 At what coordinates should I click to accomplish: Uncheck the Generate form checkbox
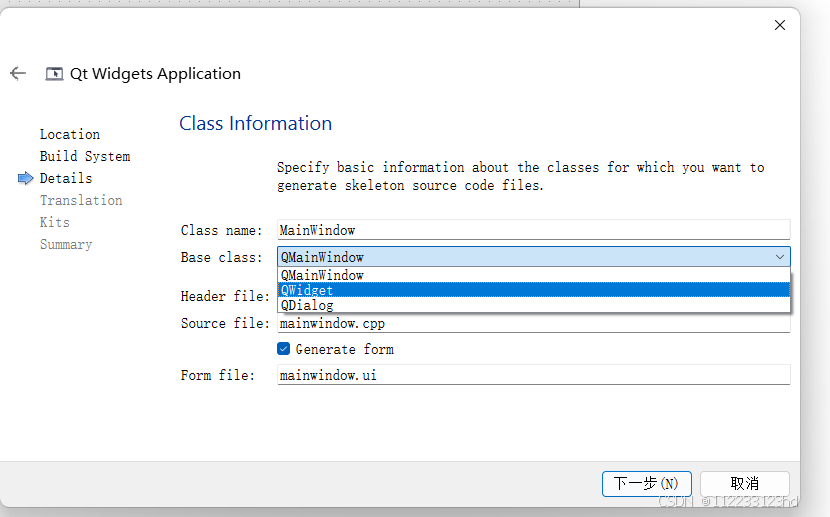[x=283, y=349]
